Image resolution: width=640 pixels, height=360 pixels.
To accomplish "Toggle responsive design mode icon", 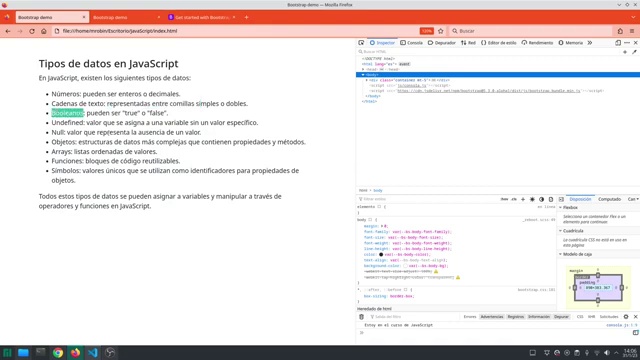I will click(618, 42).
